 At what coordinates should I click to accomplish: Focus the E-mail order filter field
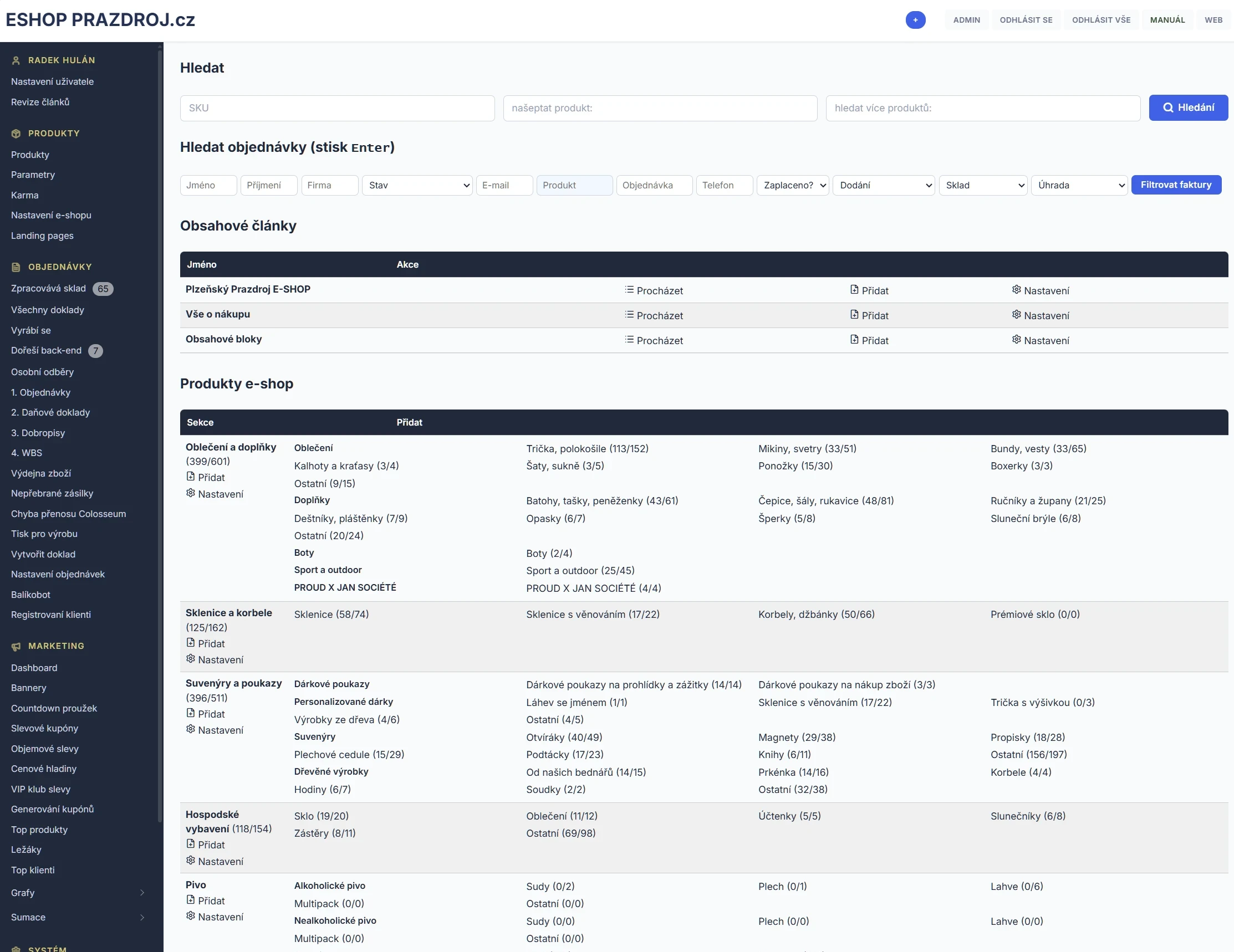(504, 185)
